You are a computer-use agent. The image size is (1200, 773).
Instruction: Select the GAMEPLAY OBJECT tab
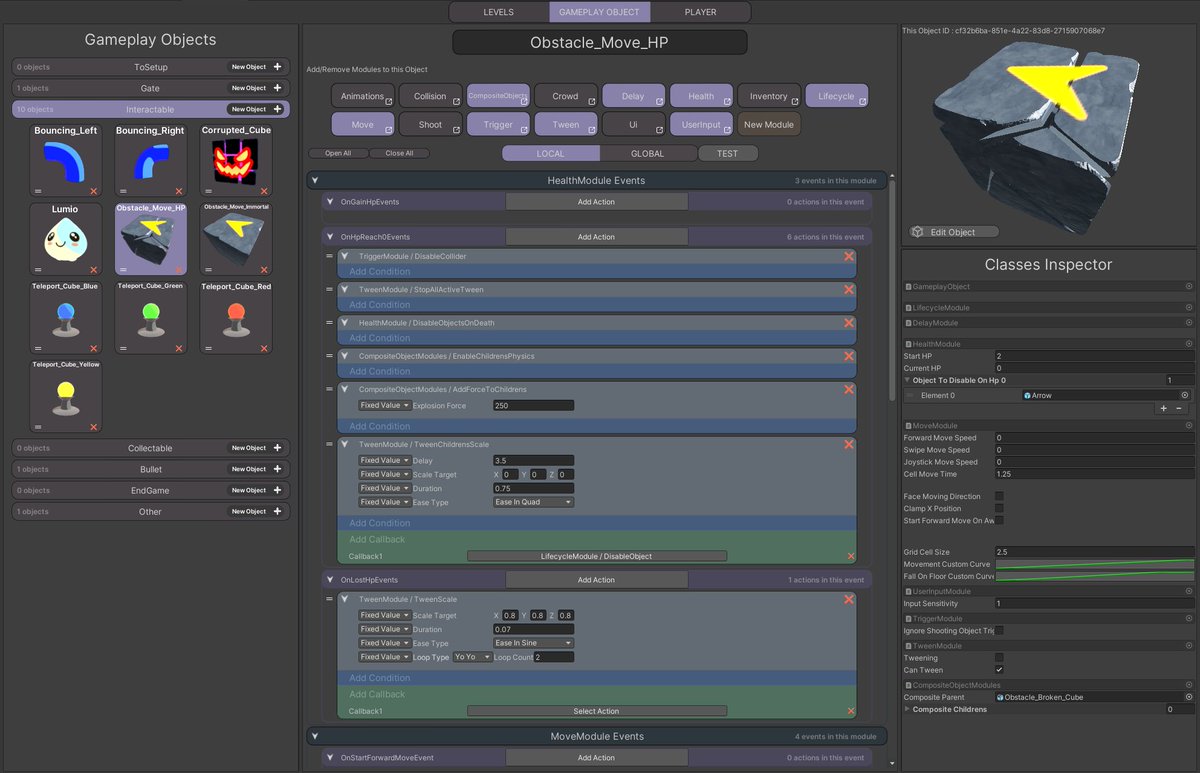tap(599, 12)
